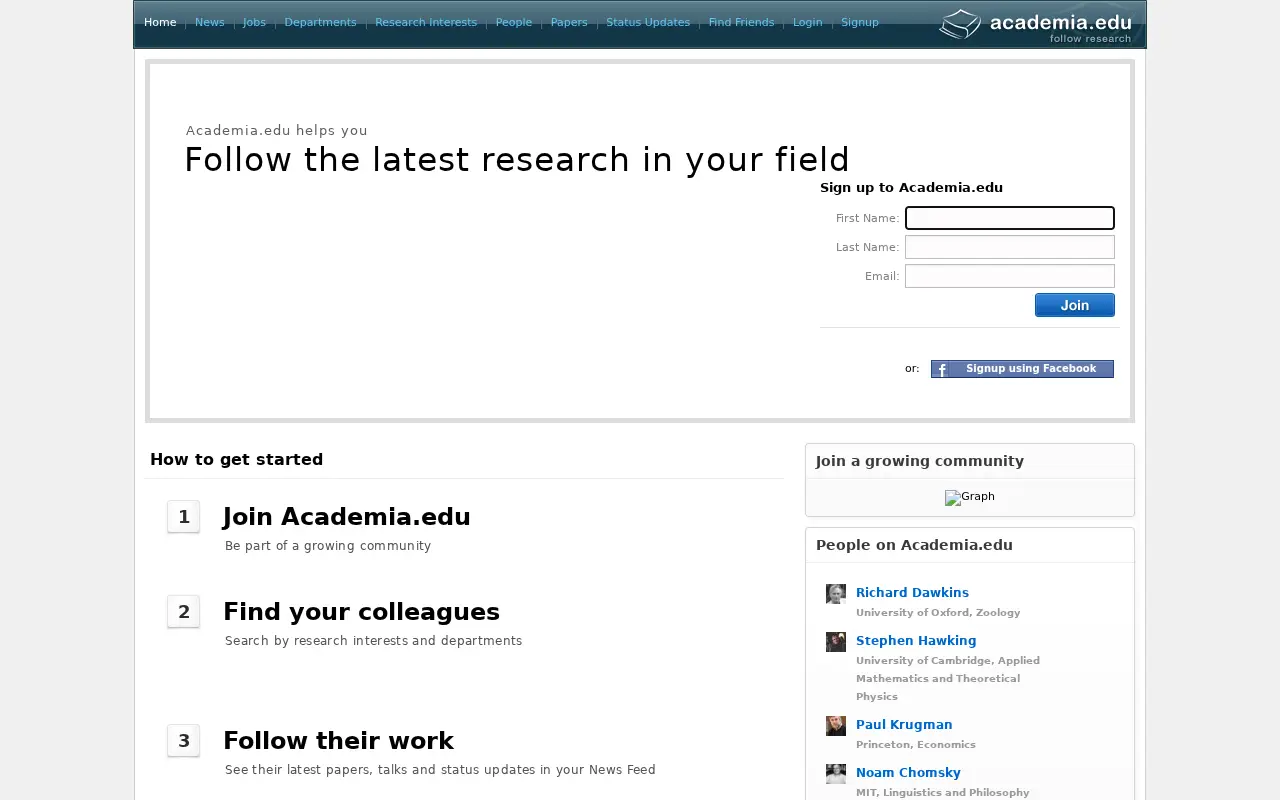Open Richard Dawkins name link

tap(912, 593)
